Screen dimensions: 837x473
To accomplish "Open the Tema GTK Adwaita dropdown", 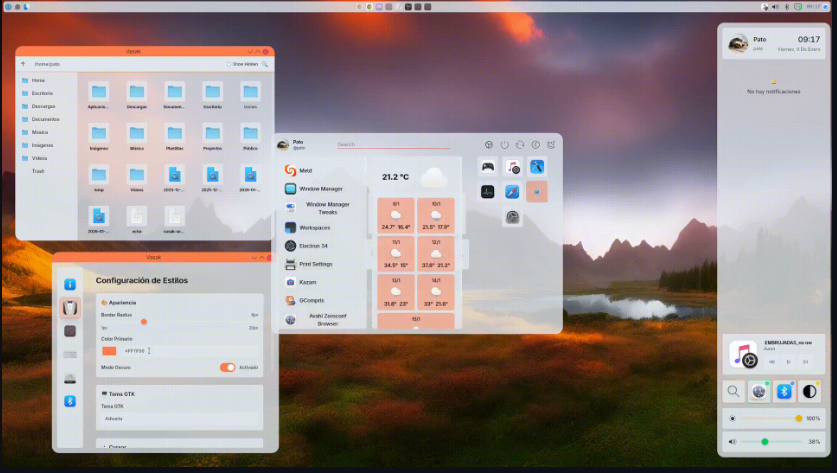I will tap(179, 419).
